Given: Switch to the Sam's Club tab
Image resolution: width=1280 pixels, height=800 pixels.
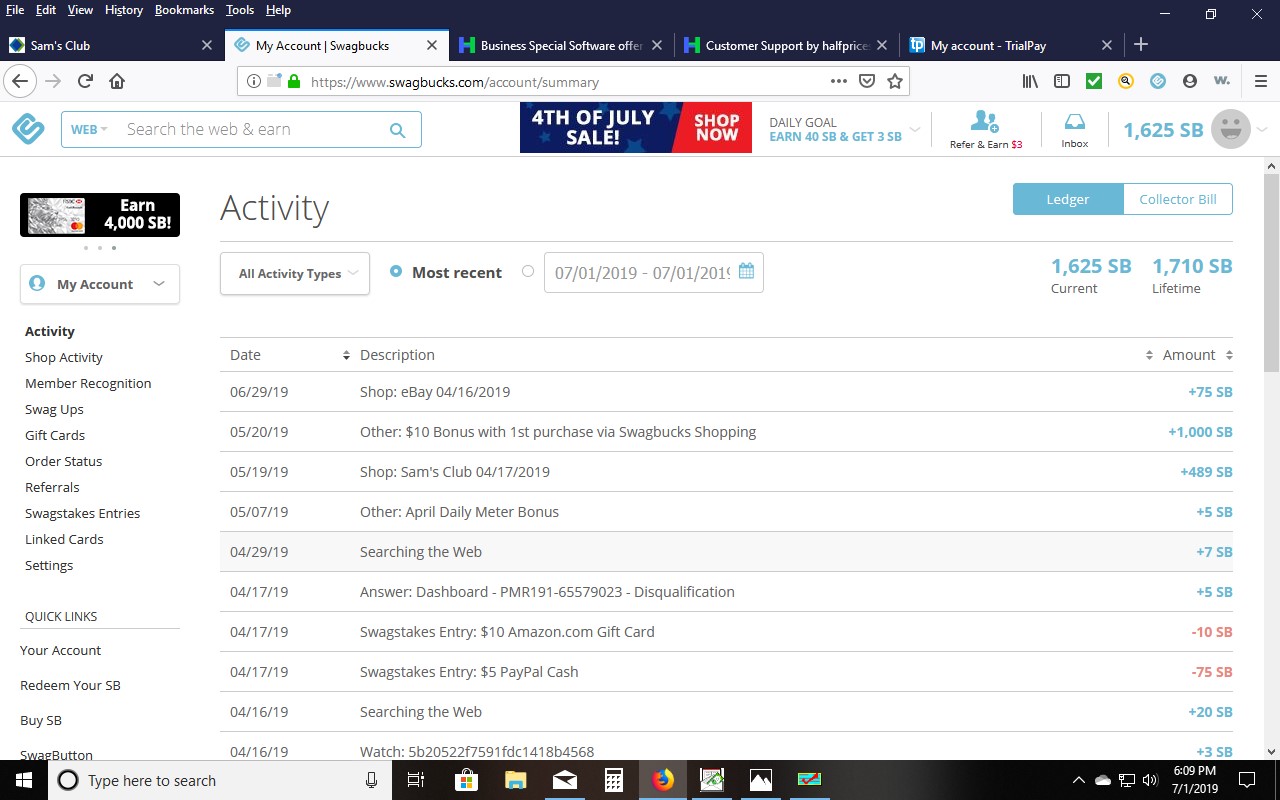Looking at the screenshot, I should click(x=110, y=45).
